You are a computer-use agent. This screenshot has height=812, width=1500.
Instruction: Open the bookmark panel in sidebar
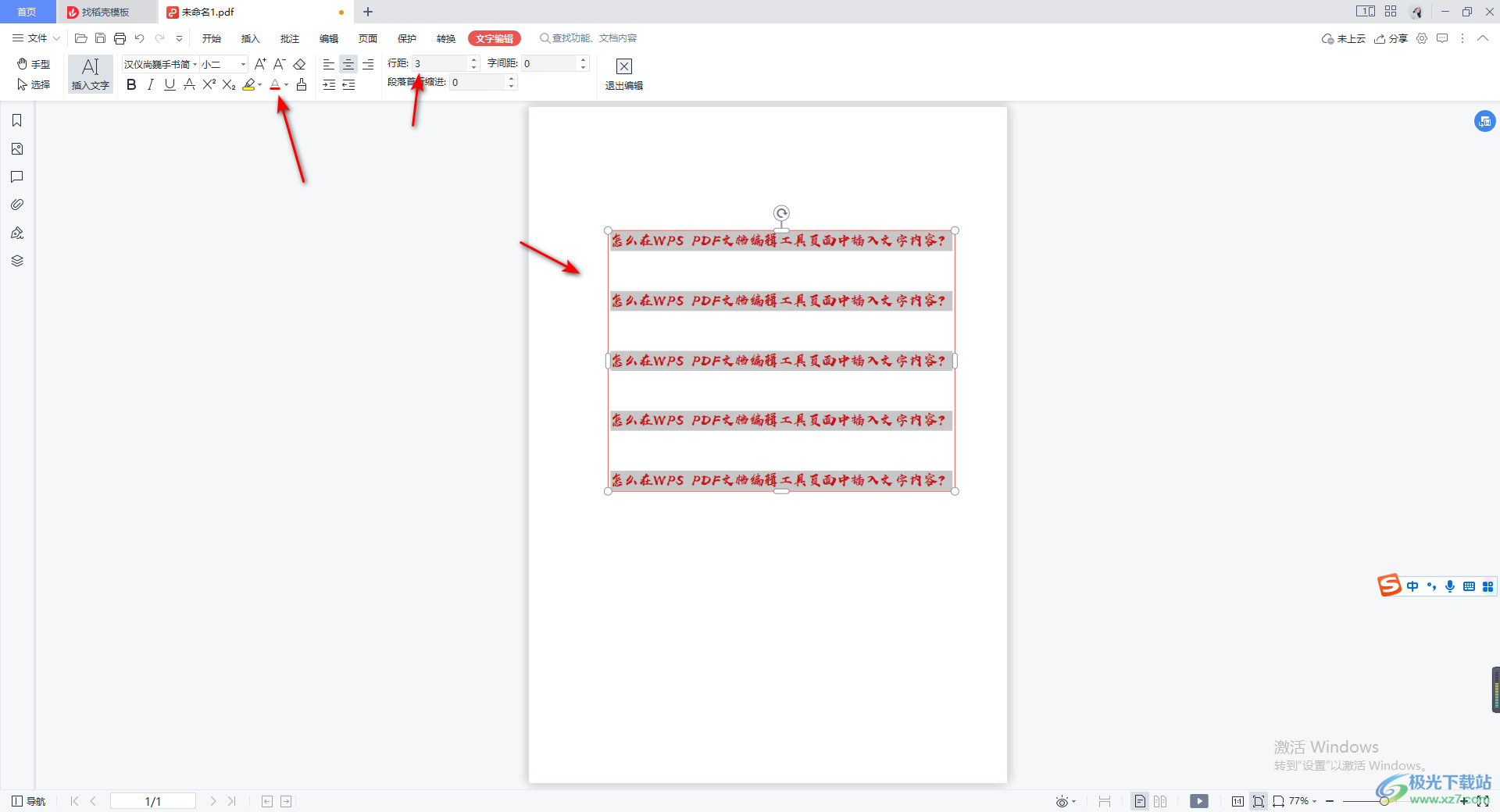pos(17,120)
